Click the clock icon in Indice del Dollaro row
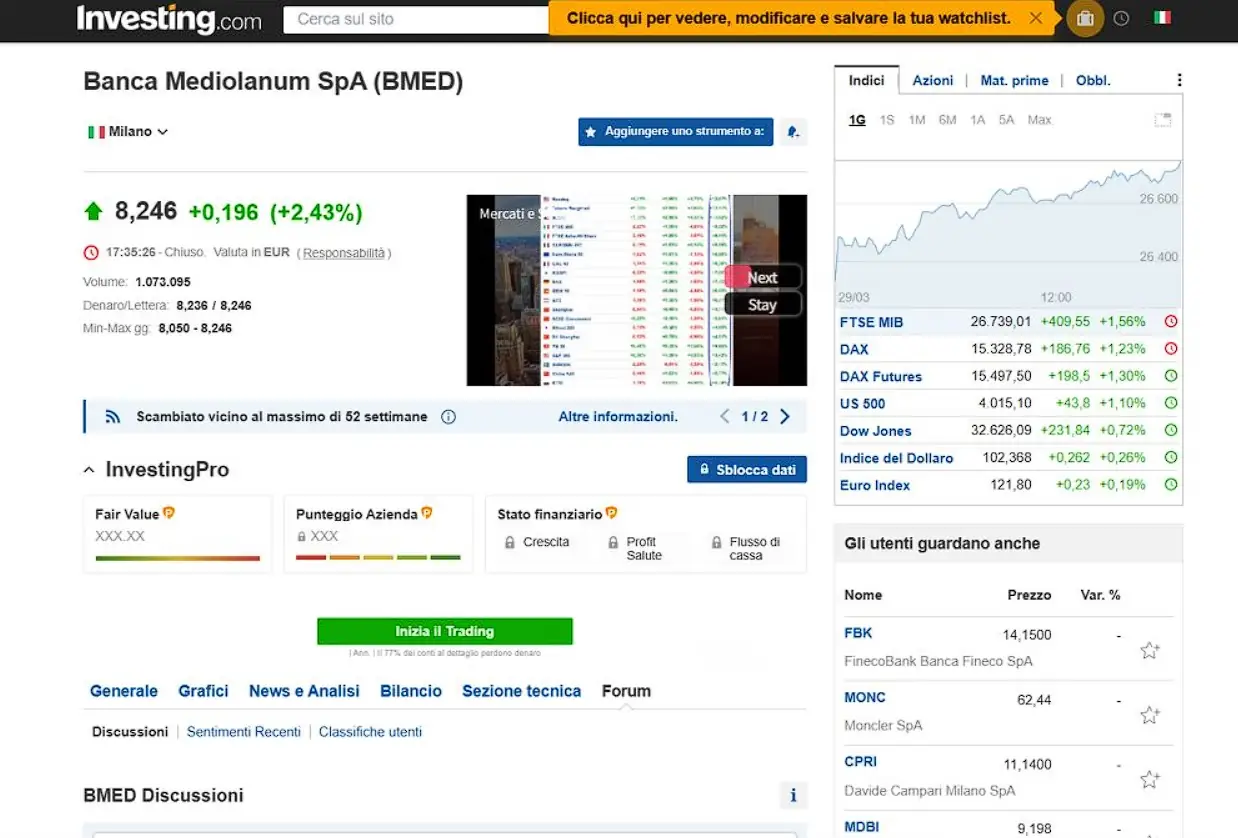The width and height of the screenshot is (1238, 838). (1171, 458)
